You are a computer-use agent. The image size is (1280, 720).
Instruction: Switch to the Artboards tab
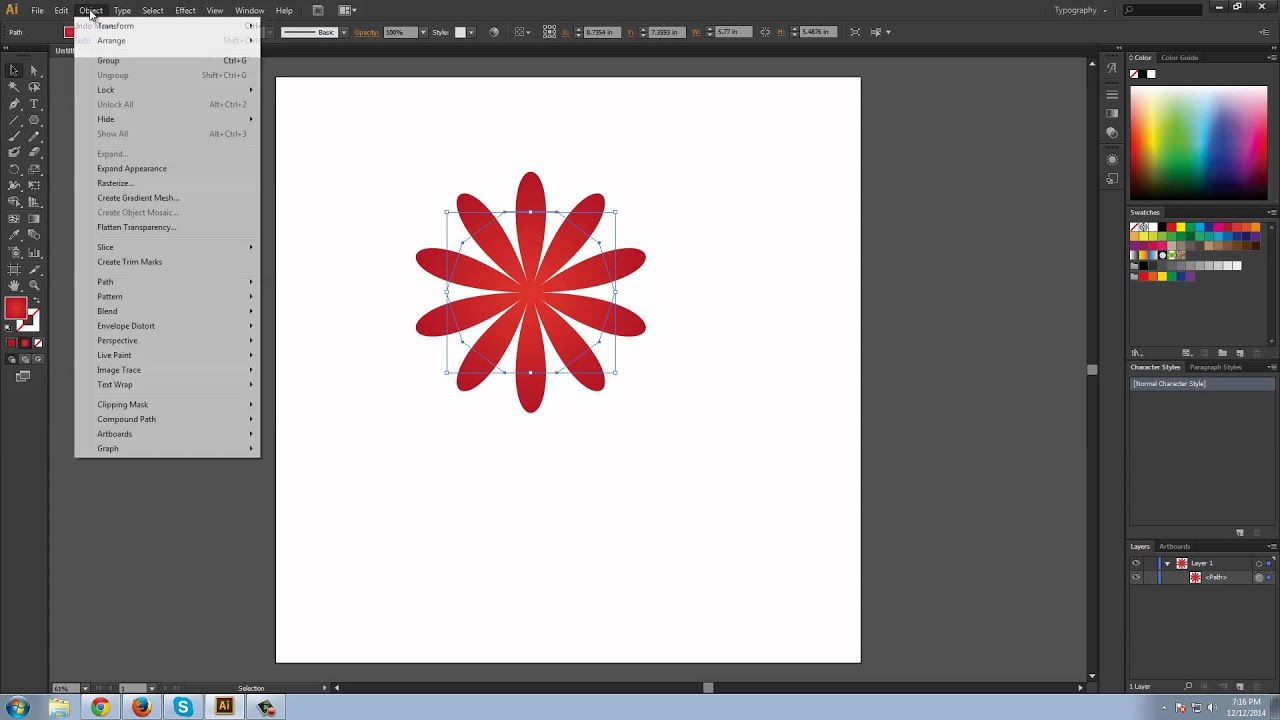(1174, 547)
